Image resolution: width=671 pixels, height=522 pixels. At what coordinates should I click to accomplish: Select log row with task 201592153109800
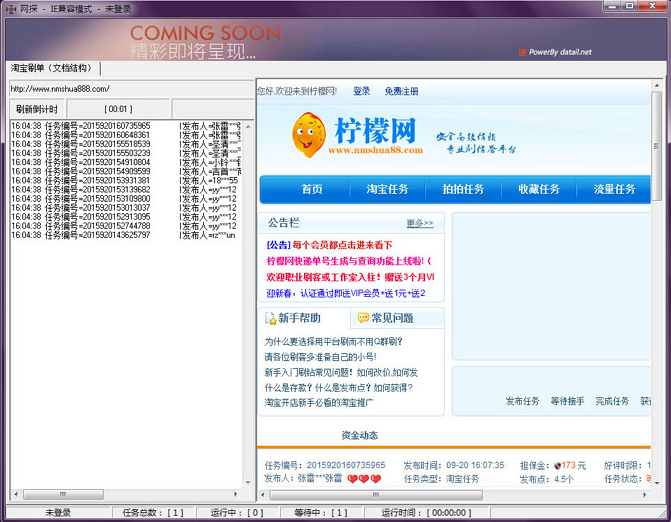(x=126, y=199)
